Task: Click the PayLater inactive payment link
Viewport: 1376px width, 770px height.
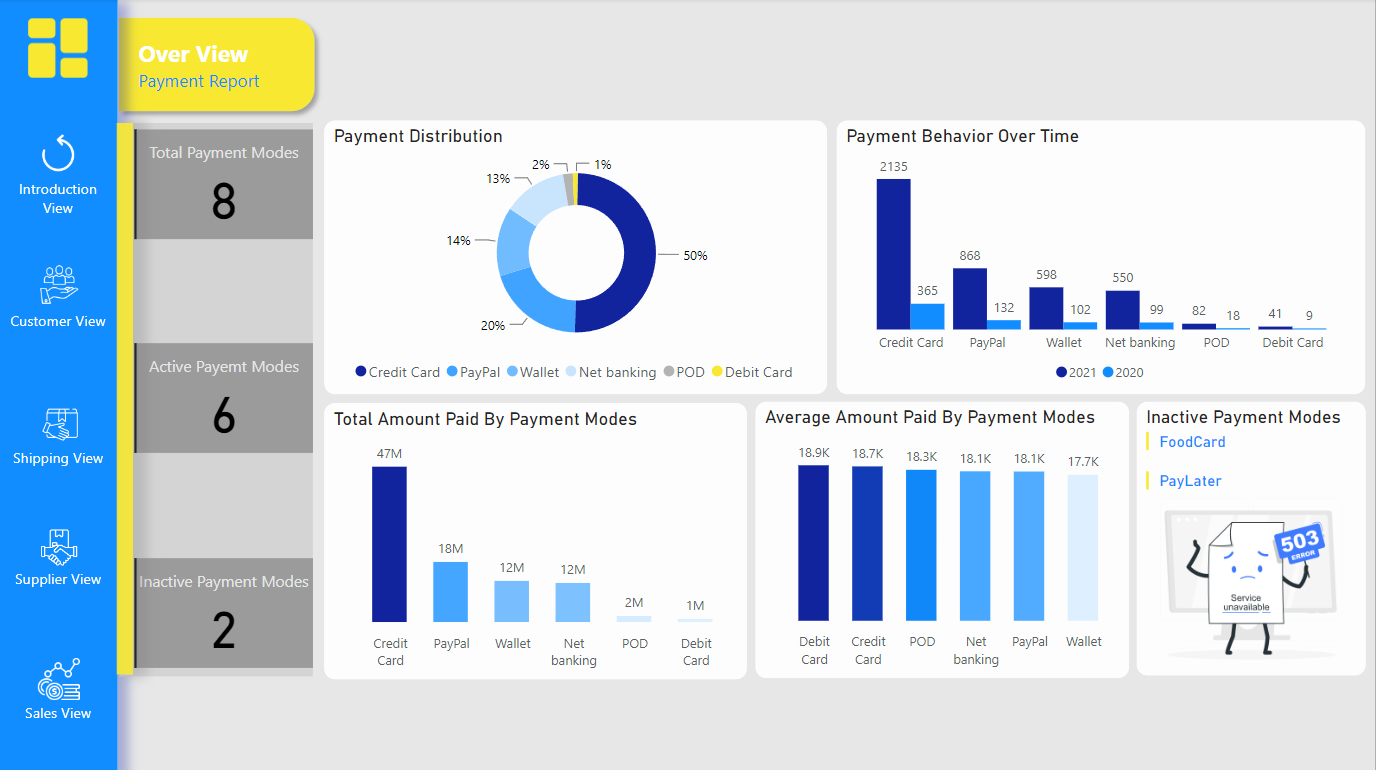Action: [1189, 481]
